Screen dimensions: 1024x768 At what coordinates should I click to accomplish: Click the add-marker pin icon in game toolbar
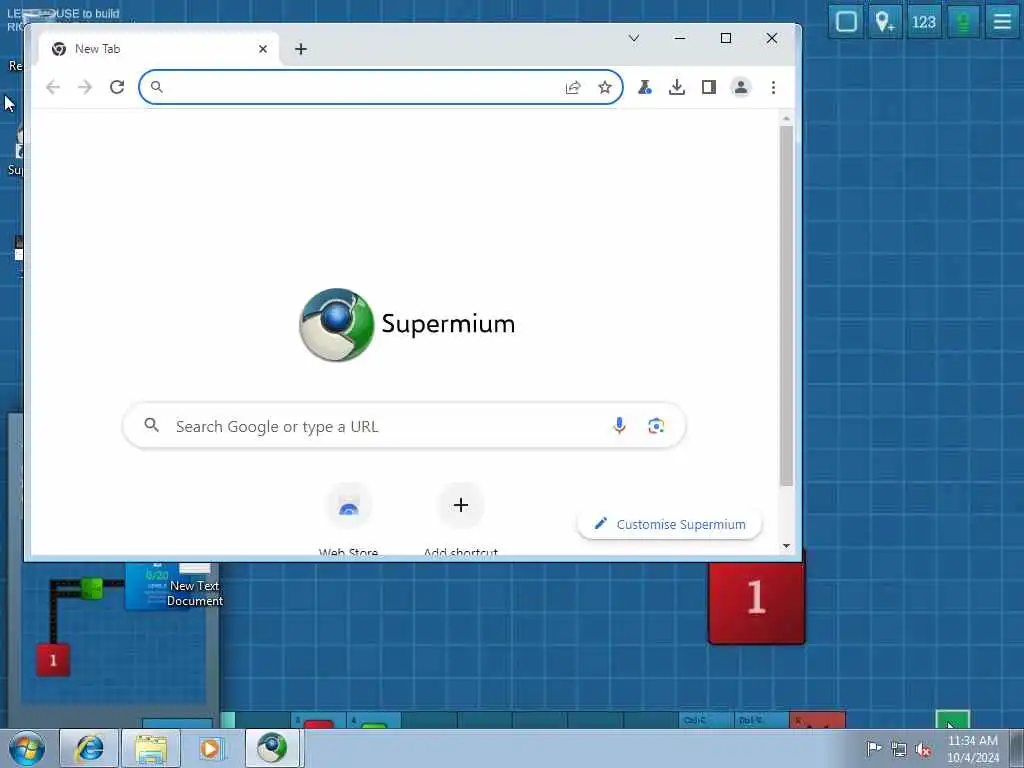885,22
